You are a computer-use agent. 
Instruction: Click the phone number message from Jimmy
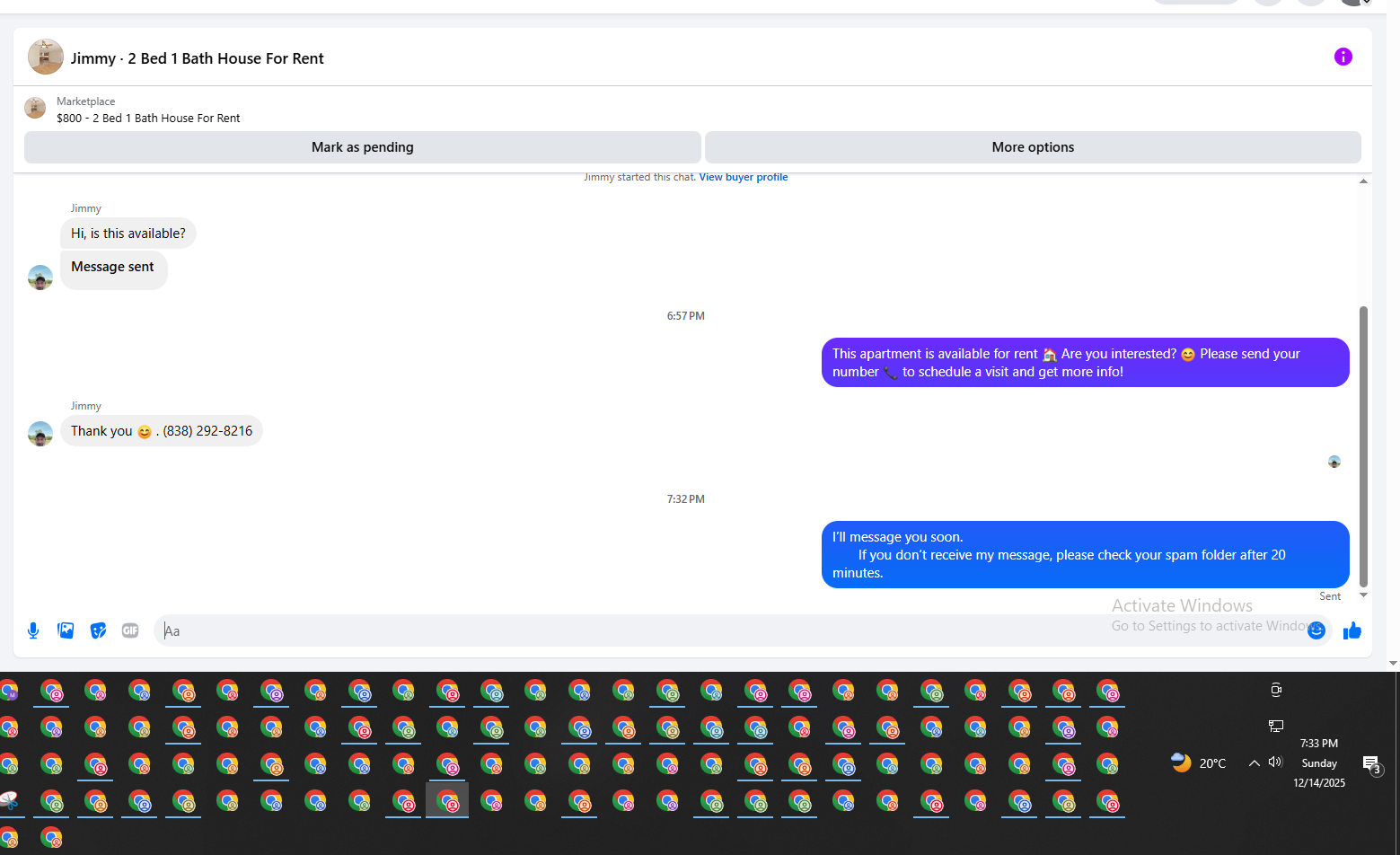162,431
